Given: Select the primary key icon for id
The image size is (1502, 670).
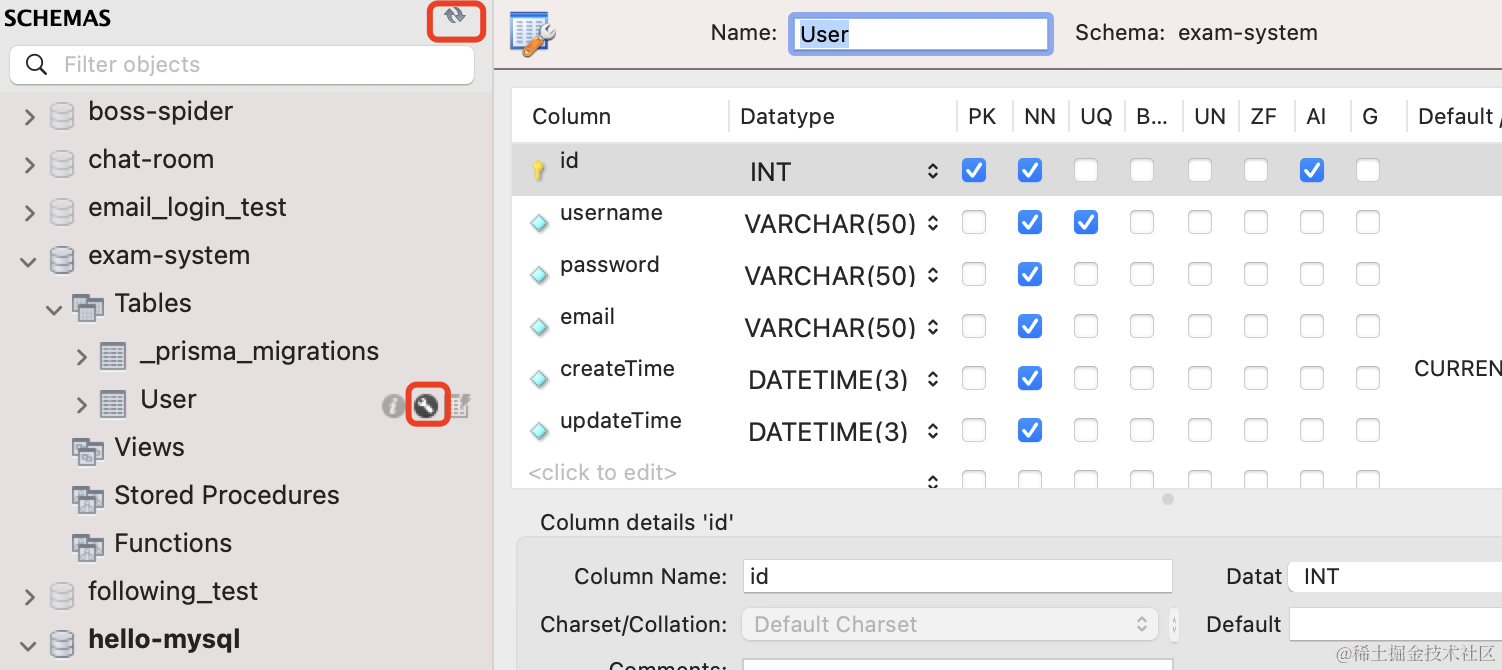Looking at the screenshot, I should pos(539,171).
